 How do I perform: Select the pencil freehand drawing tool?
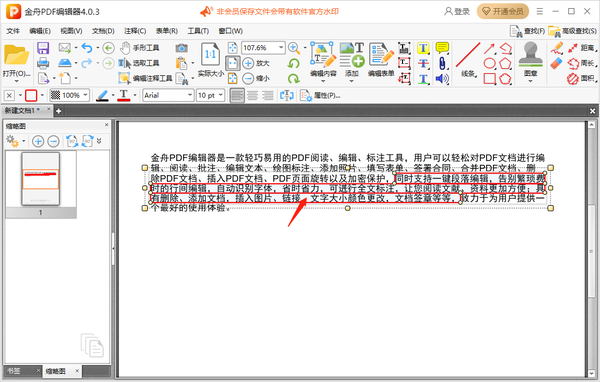[x=556, y=48]
